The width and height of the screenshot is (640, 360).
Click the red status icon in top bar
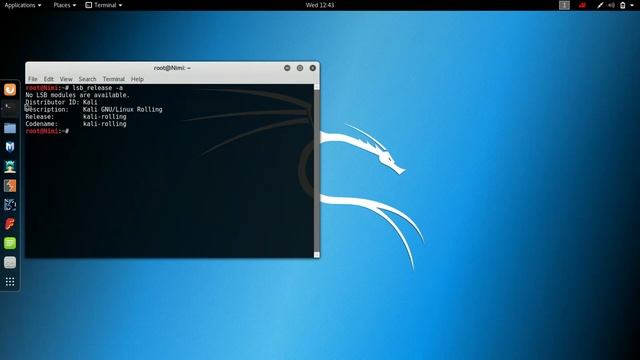pos(582,5)
